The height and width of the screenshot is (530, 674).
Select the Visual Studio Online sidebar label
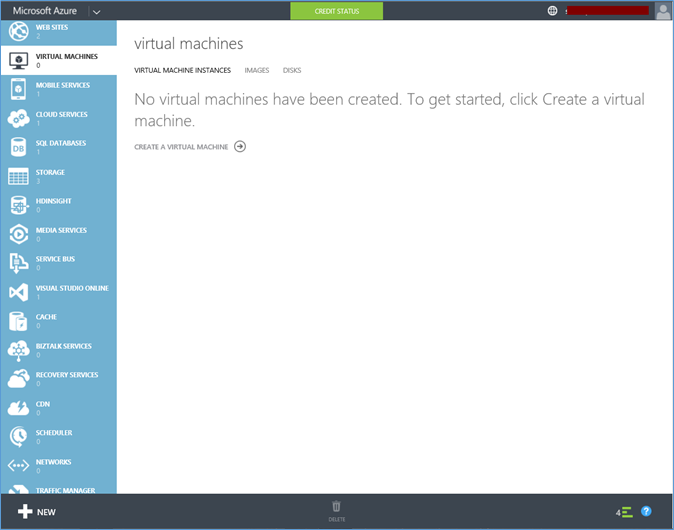point(72,288)
